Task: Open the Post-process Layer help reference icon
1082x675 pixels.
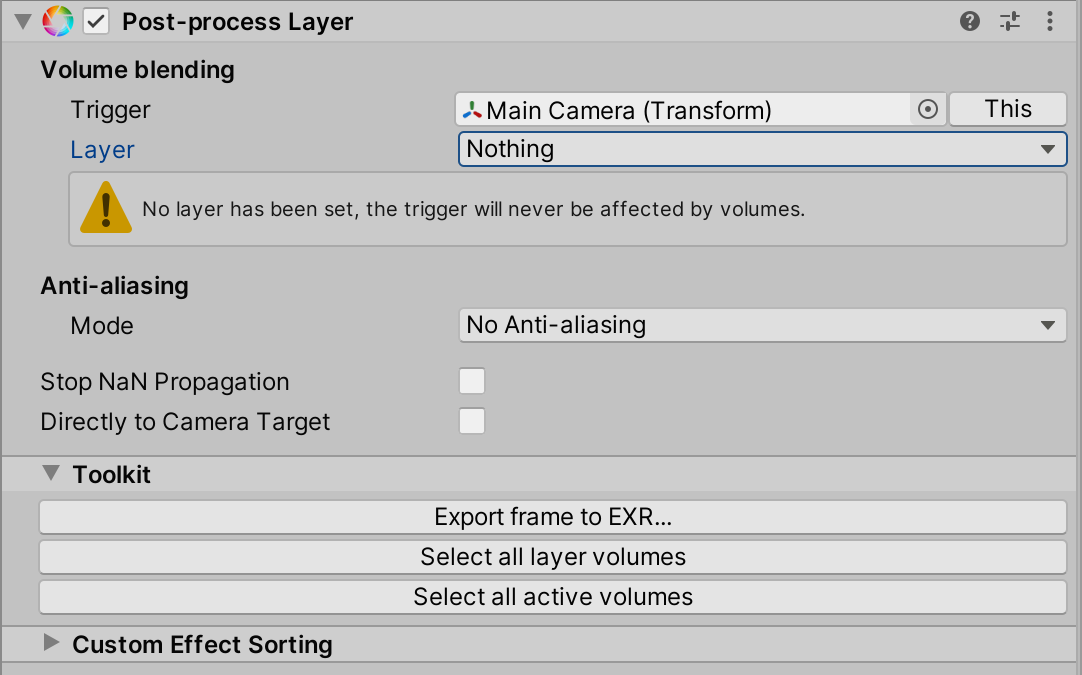Action: click(970, 21)
